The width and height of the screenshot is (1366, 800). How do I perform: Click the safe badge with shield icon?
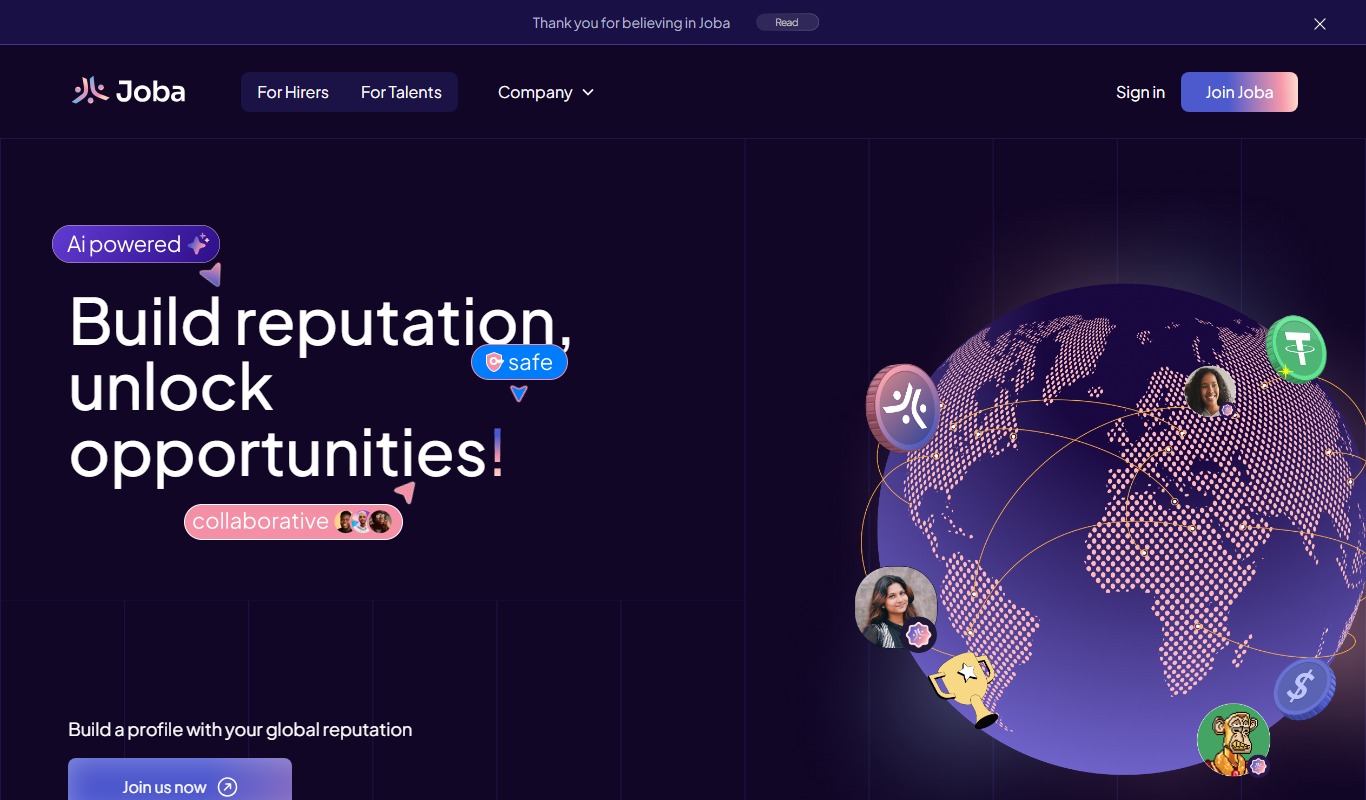[519, 362]
